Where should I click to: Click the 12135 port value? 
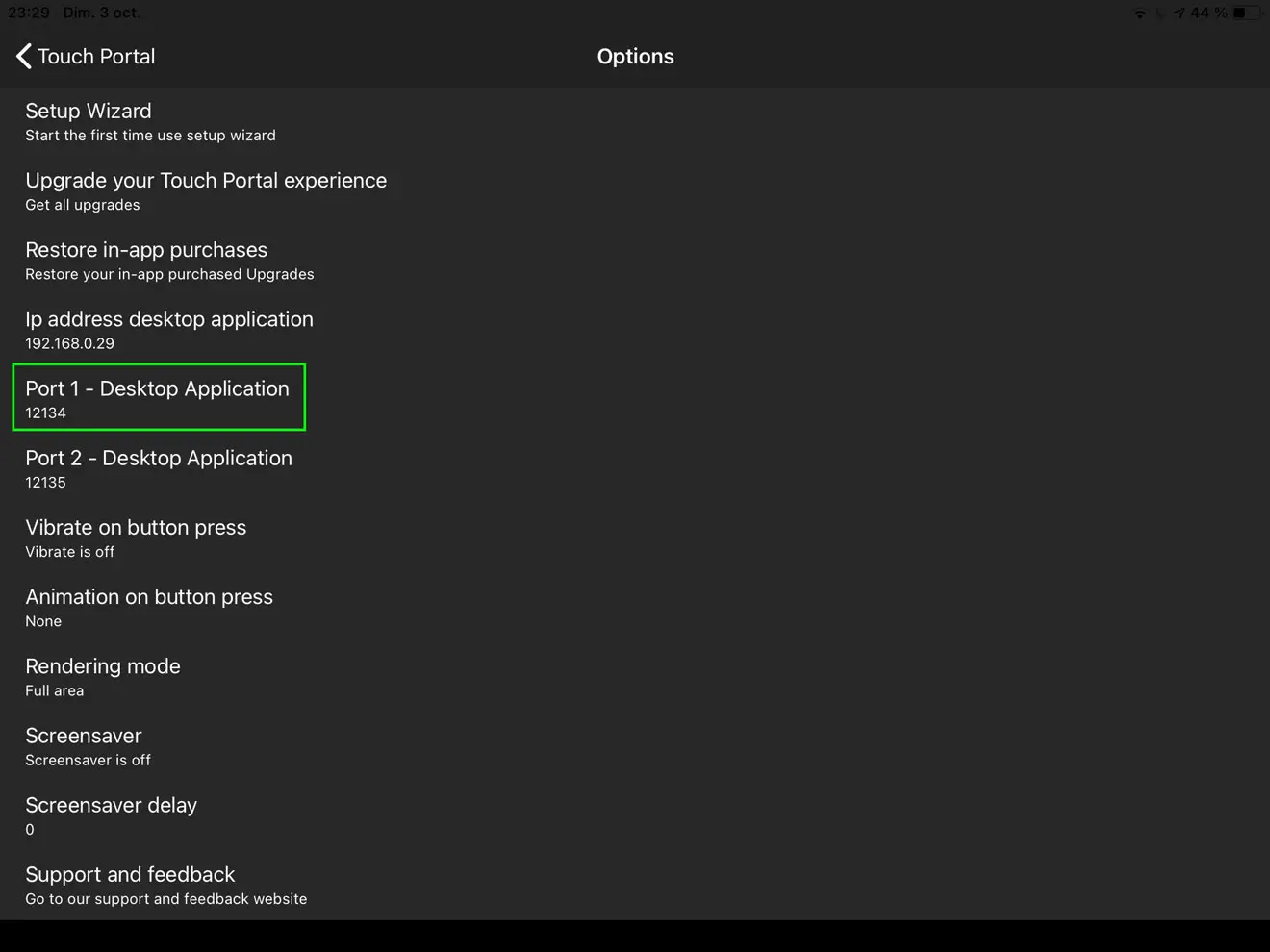pos(45,482)
